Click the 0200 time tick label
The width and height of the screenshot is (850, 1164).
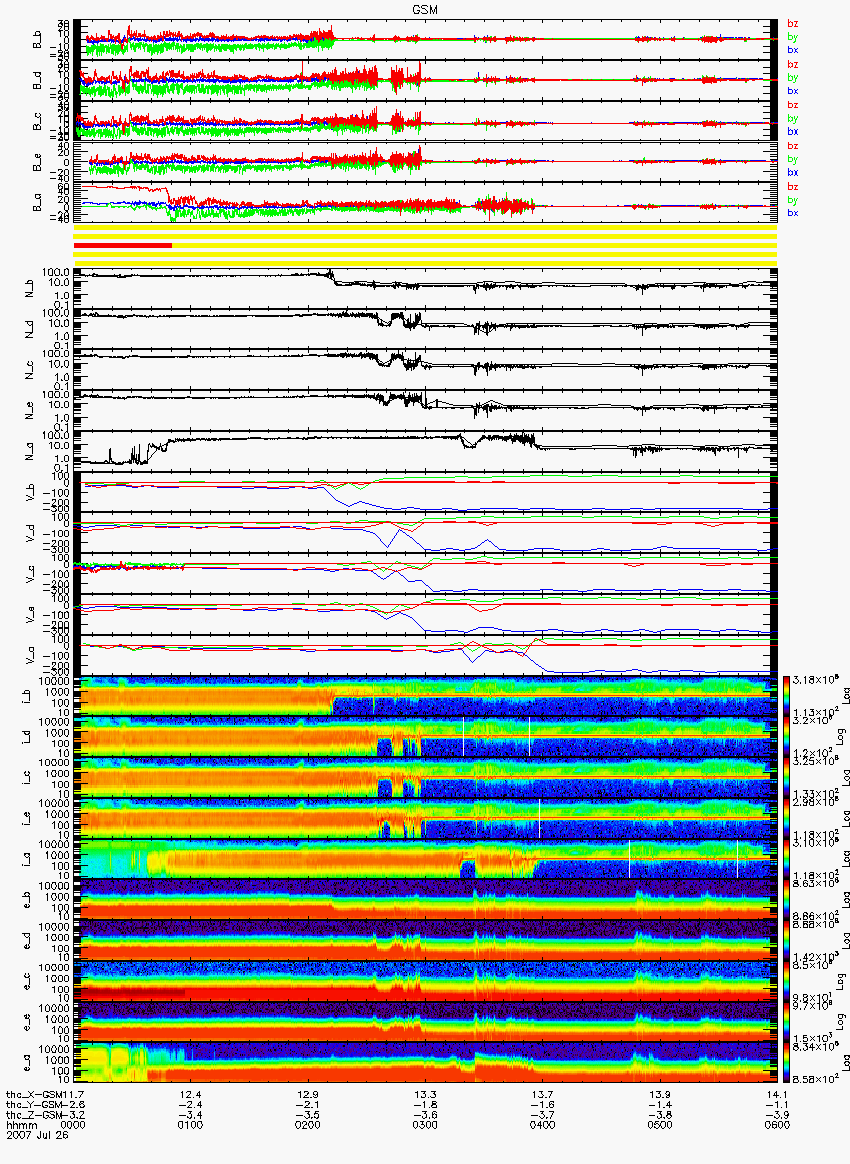[x=308, y=1123]
